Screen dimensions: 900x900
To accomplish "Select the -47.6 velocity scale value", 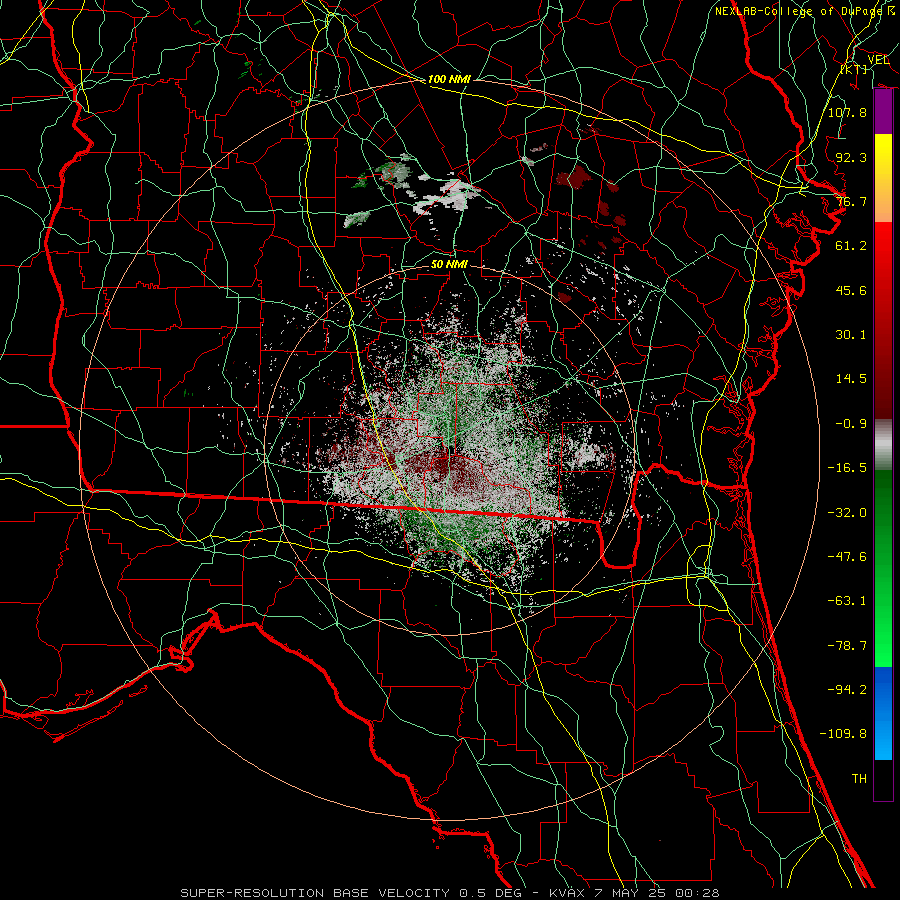I will pyautogui.click(x=847, y=557).
